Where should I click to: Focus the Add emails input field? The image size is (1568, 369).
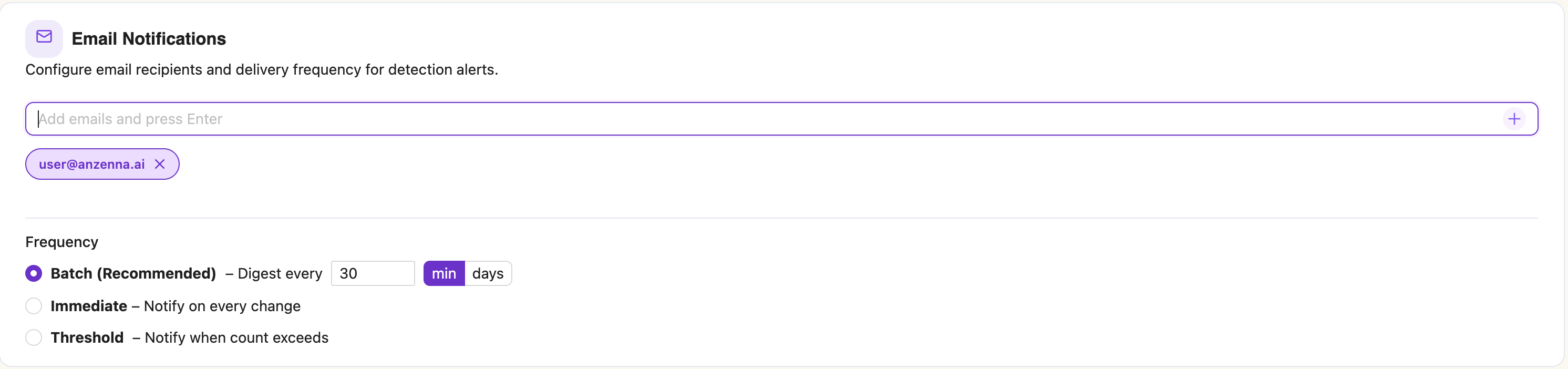pos(730,119)
